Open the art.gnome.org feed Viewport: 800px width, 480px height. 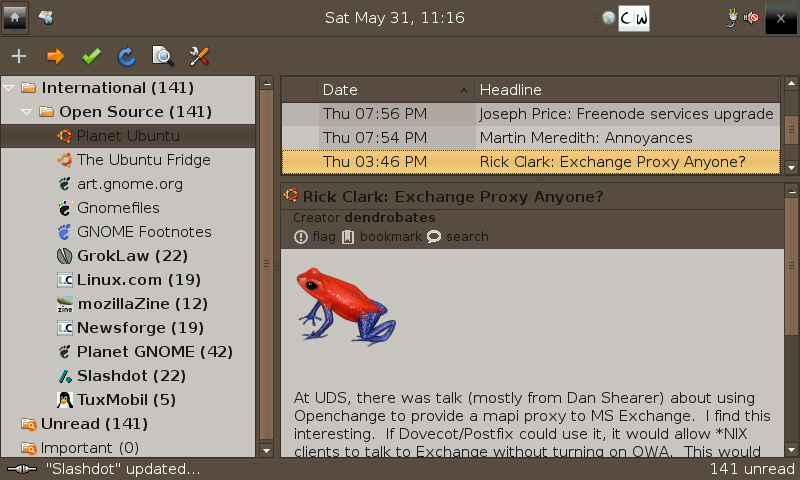[128, 184]
